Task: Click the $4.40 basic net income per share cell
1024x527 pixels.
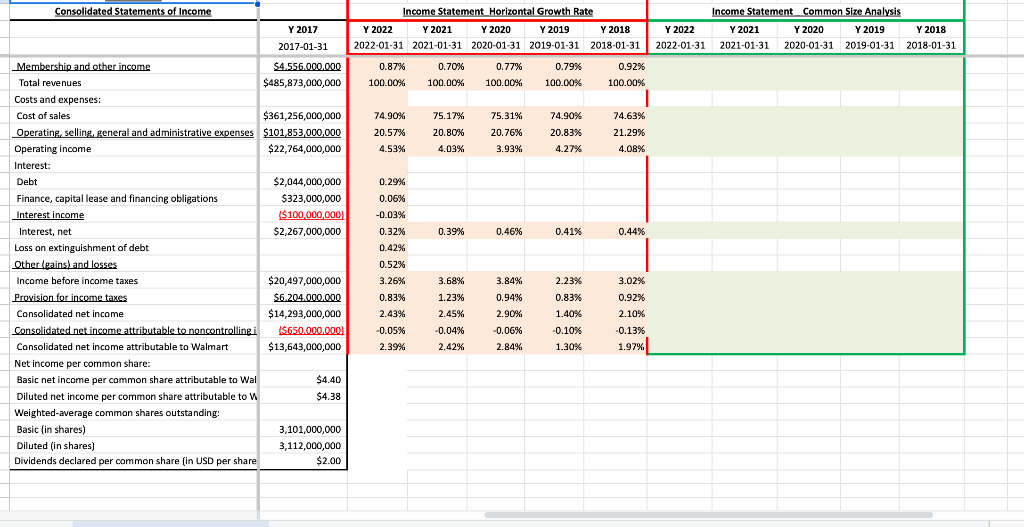Action: [x=304, y=379]
